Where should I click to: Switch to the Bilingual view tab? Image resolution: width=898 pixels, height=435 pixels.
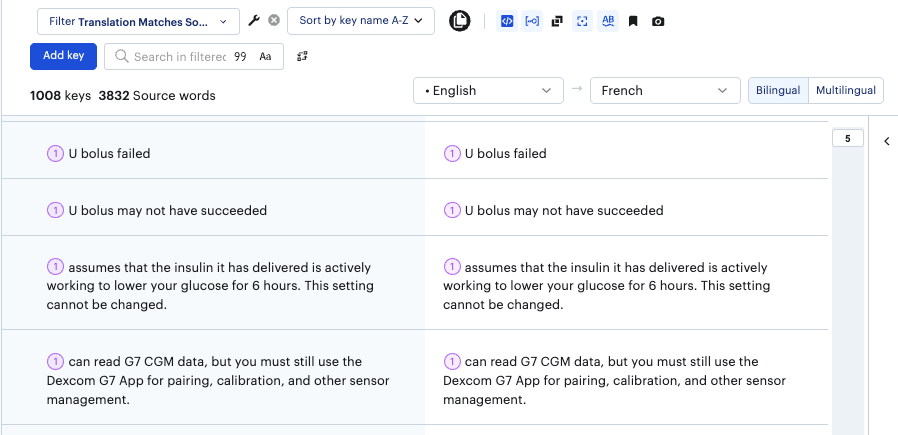pos(778,91)
